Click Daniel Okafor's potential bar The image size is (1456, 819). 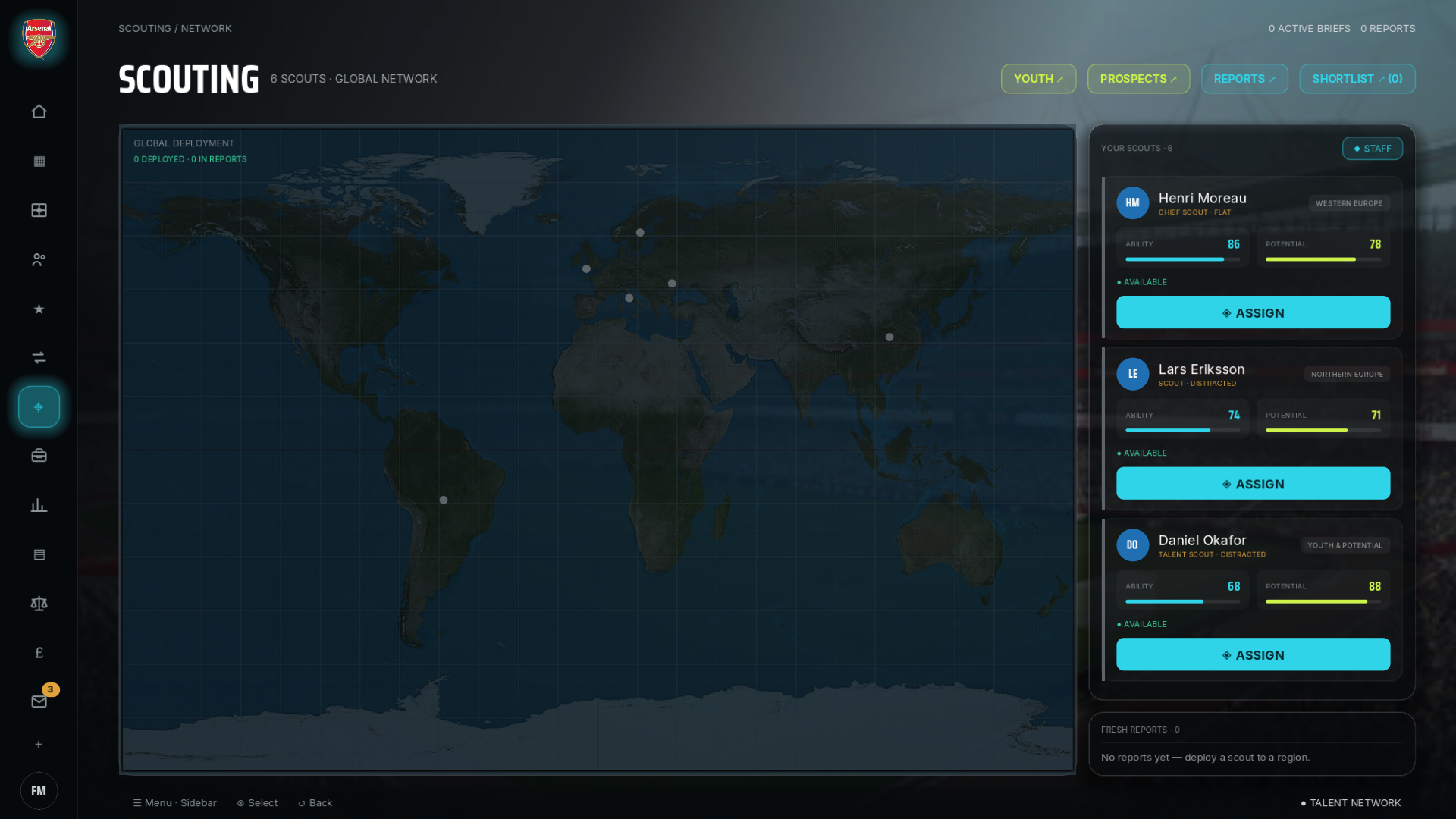(x=1323, y=601)
